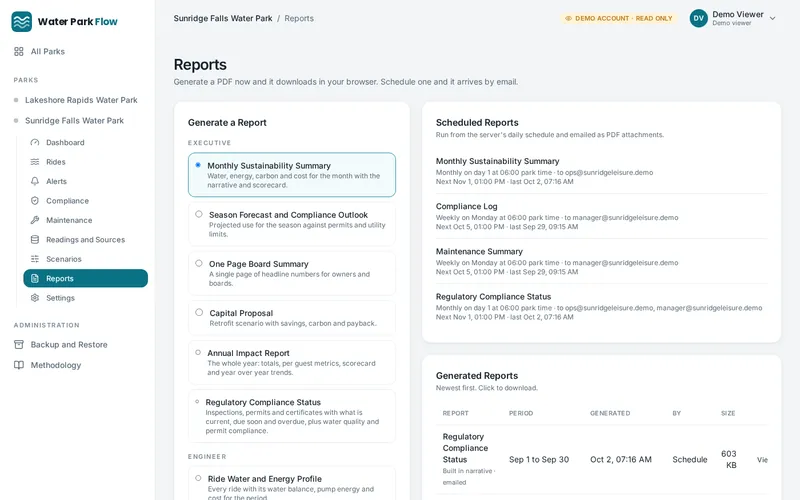Select the Capital Proposal radio button
Screen dimensions: 800x500
tap(199, 312)
